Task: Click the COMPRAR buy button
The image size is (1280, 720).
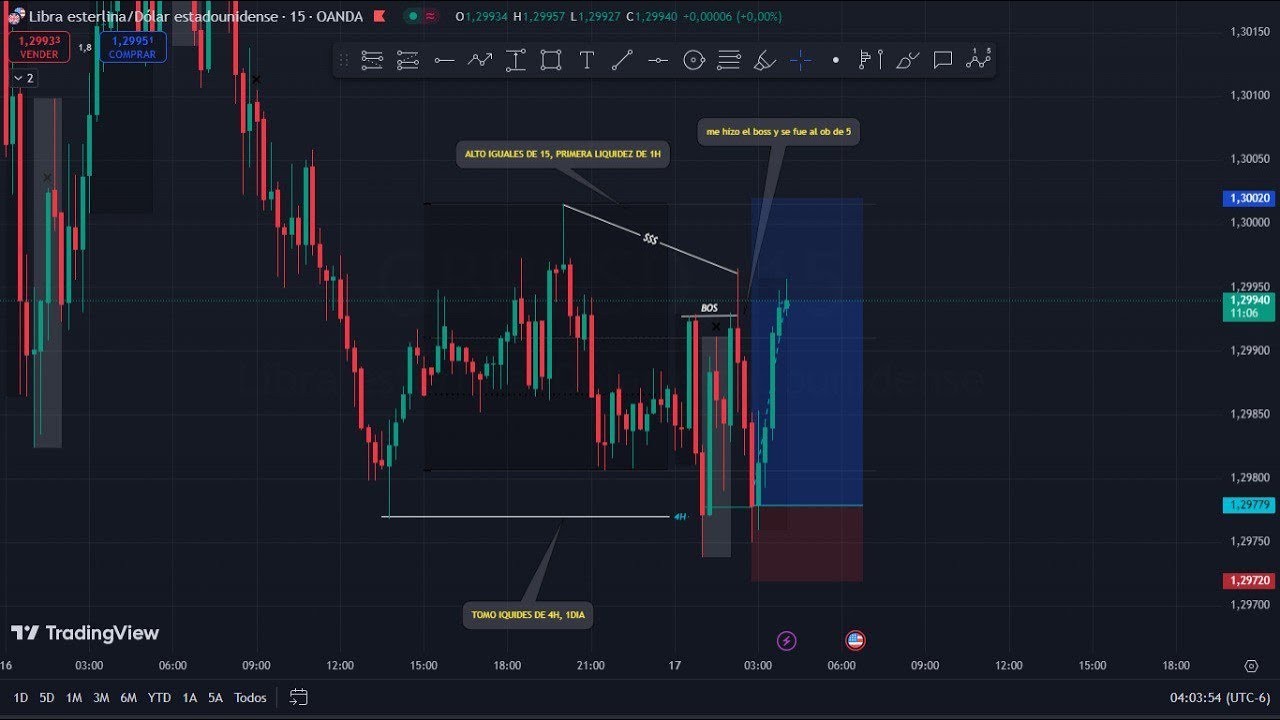Action: tap(132, 47)
